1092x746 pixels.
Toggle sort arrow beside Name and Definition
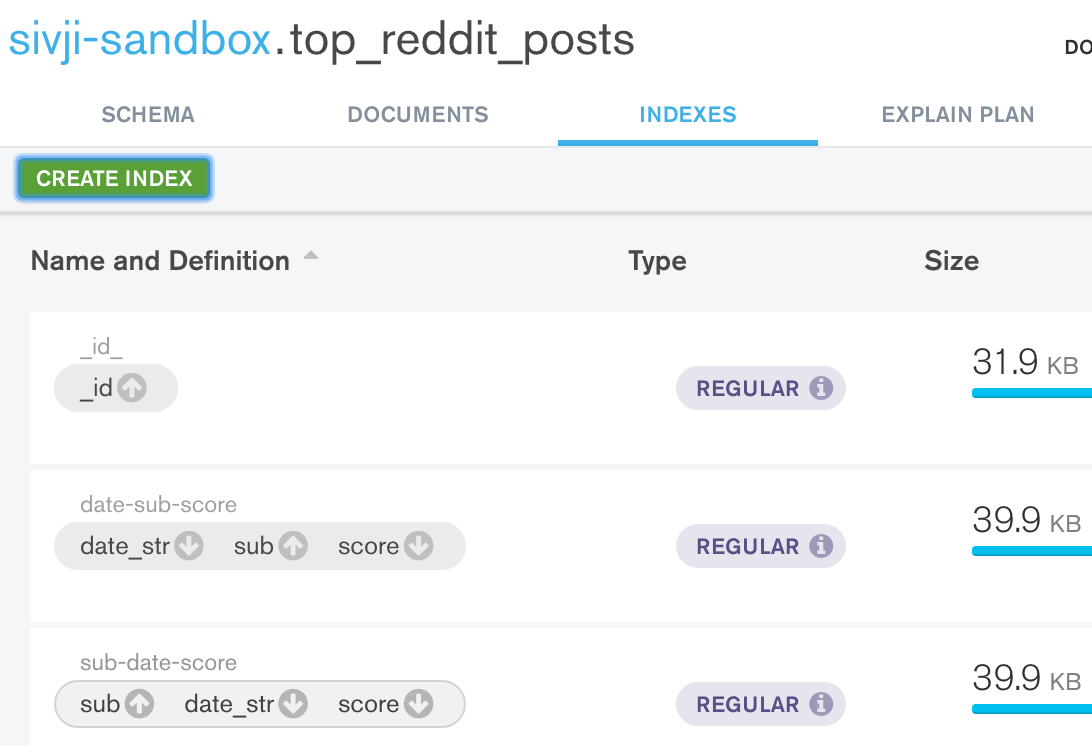(x=311, y=257)
